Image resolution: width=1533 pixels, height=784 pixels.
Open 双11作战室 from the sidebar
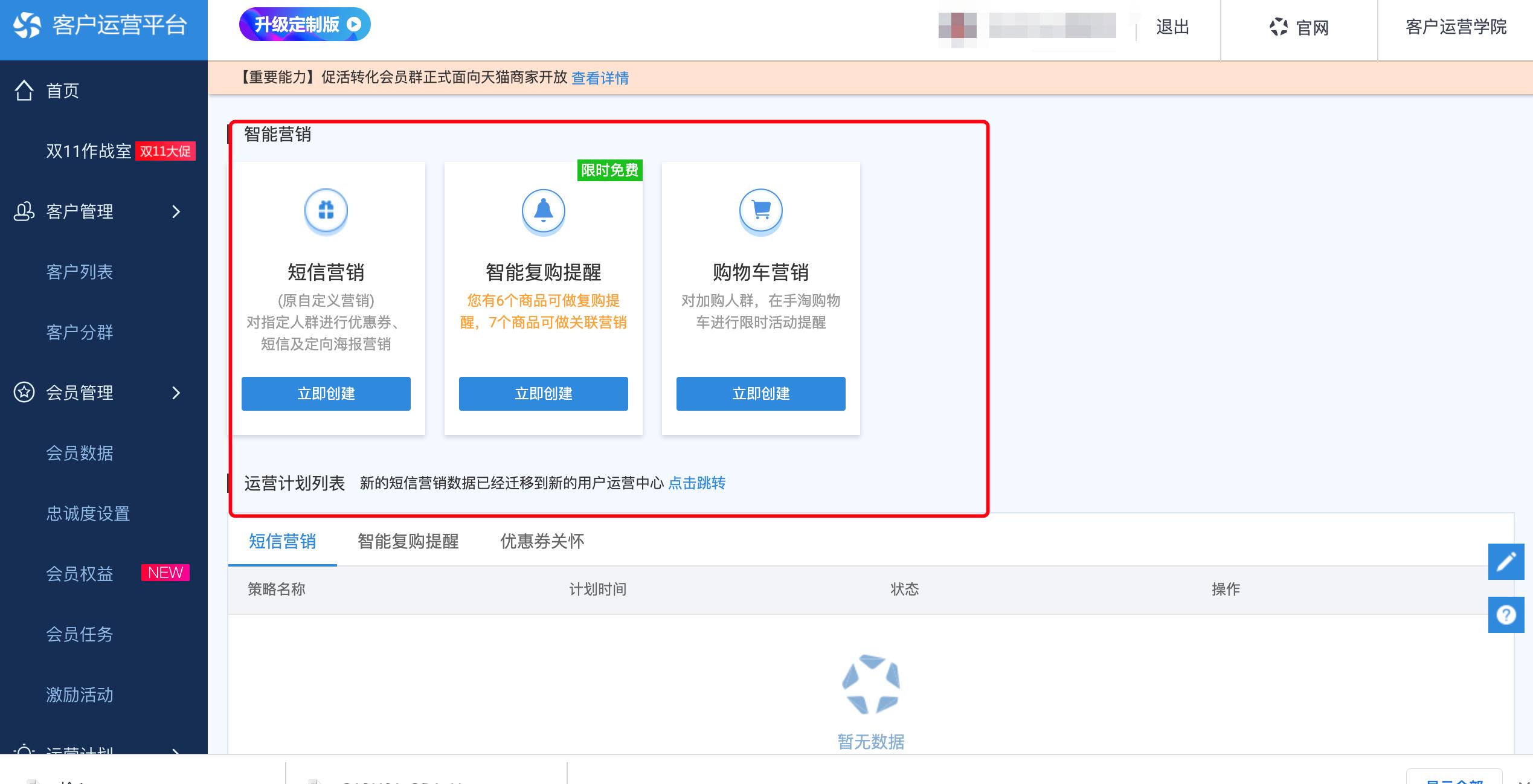[88, 152]
